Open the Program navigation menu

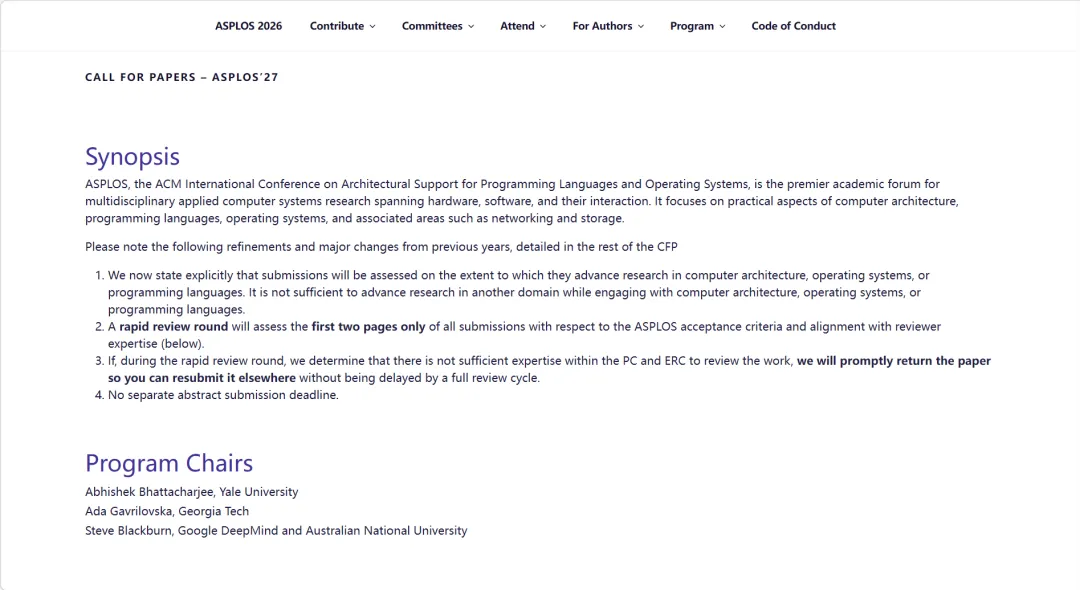click(x=692, y=26)
